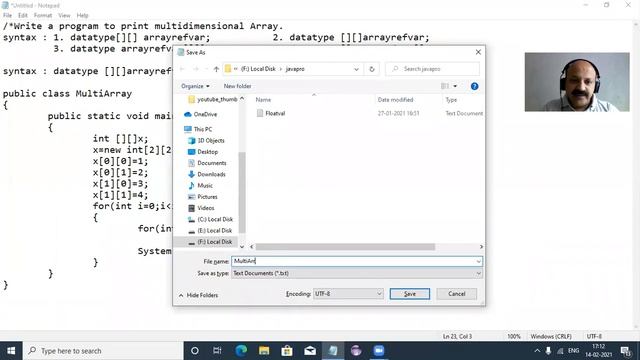This screenshot has height=360, width=640.
Task: Open the Videos folder in tree
Action: [x=201, y=208]
